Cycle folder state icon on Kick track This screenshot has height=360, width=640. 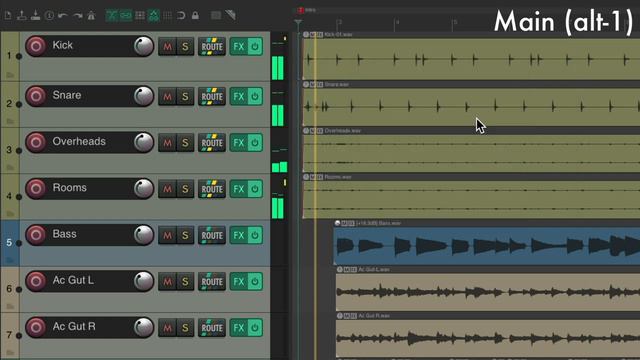click(10, 75)
